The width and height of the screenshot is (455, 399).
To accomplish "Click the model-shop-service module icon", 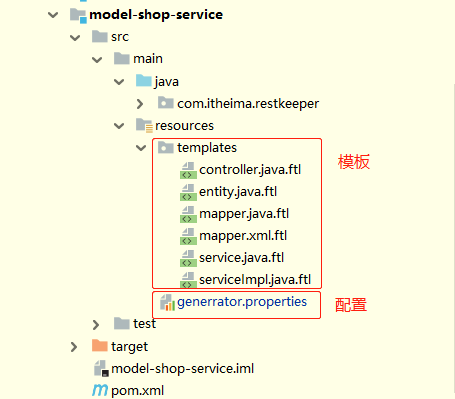I will [78, 15].
